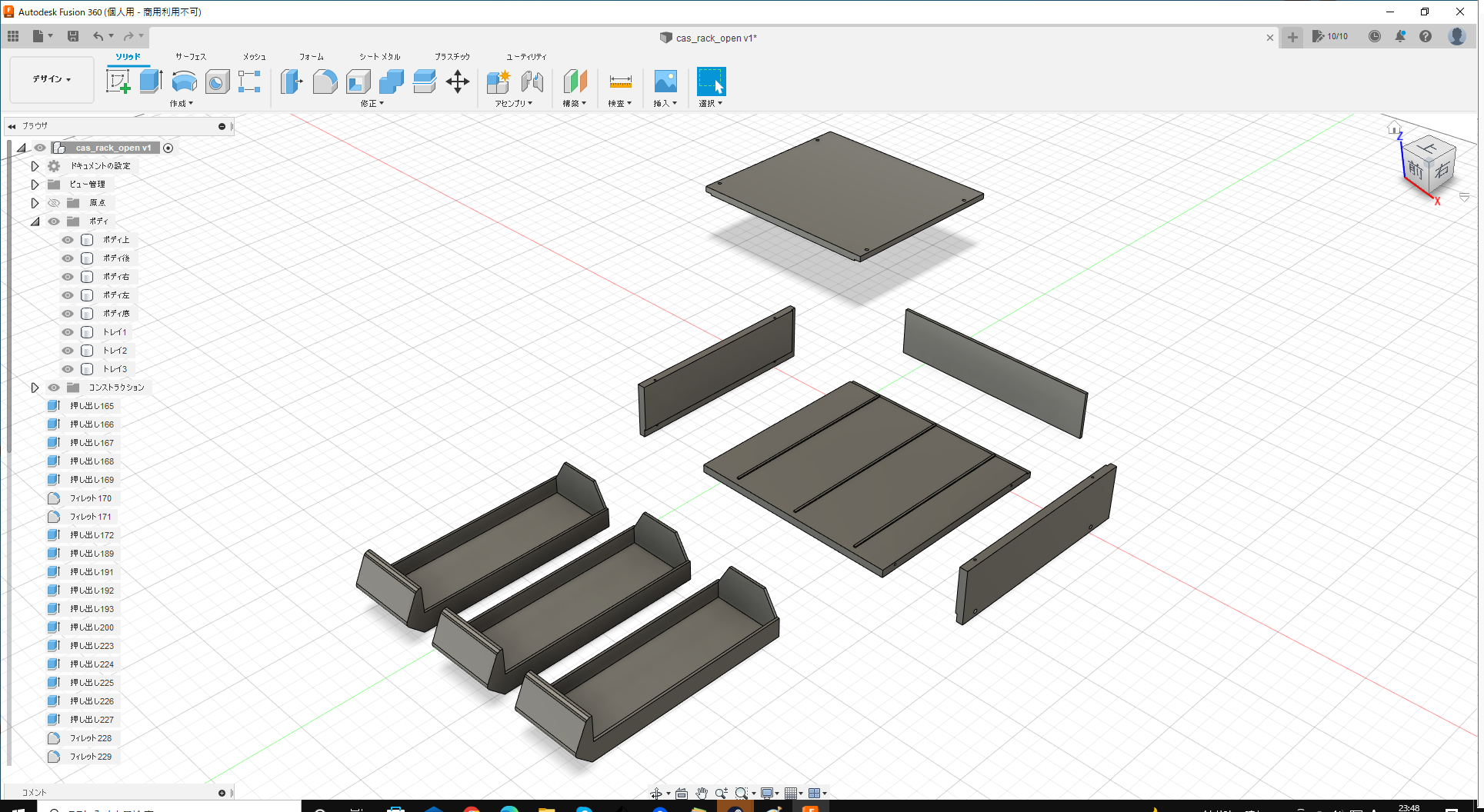The image size is (1484, 812).
Task: Open the Extrude tool in 作成 panel
Action: point(149,81)
